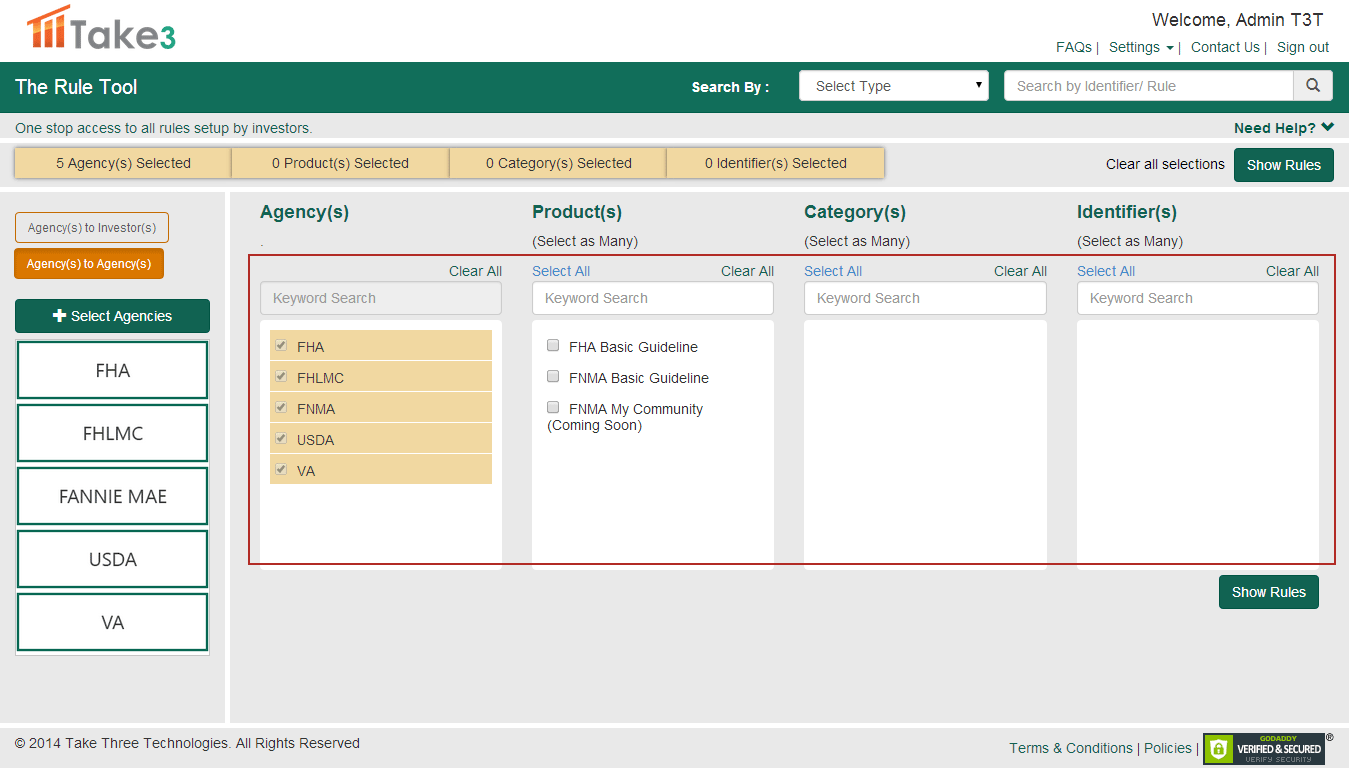Check the FNMA Basic Guideline checkbox

coord(553,377)
